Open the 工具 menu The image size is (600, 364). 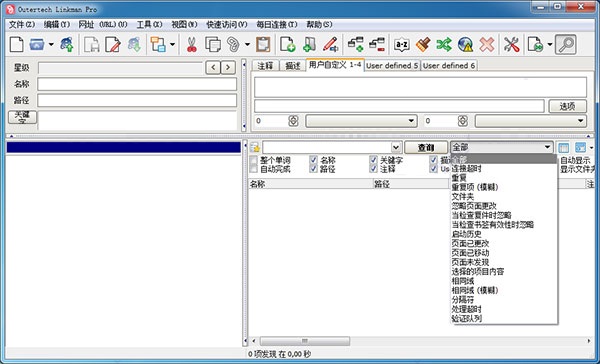(150, 24)
